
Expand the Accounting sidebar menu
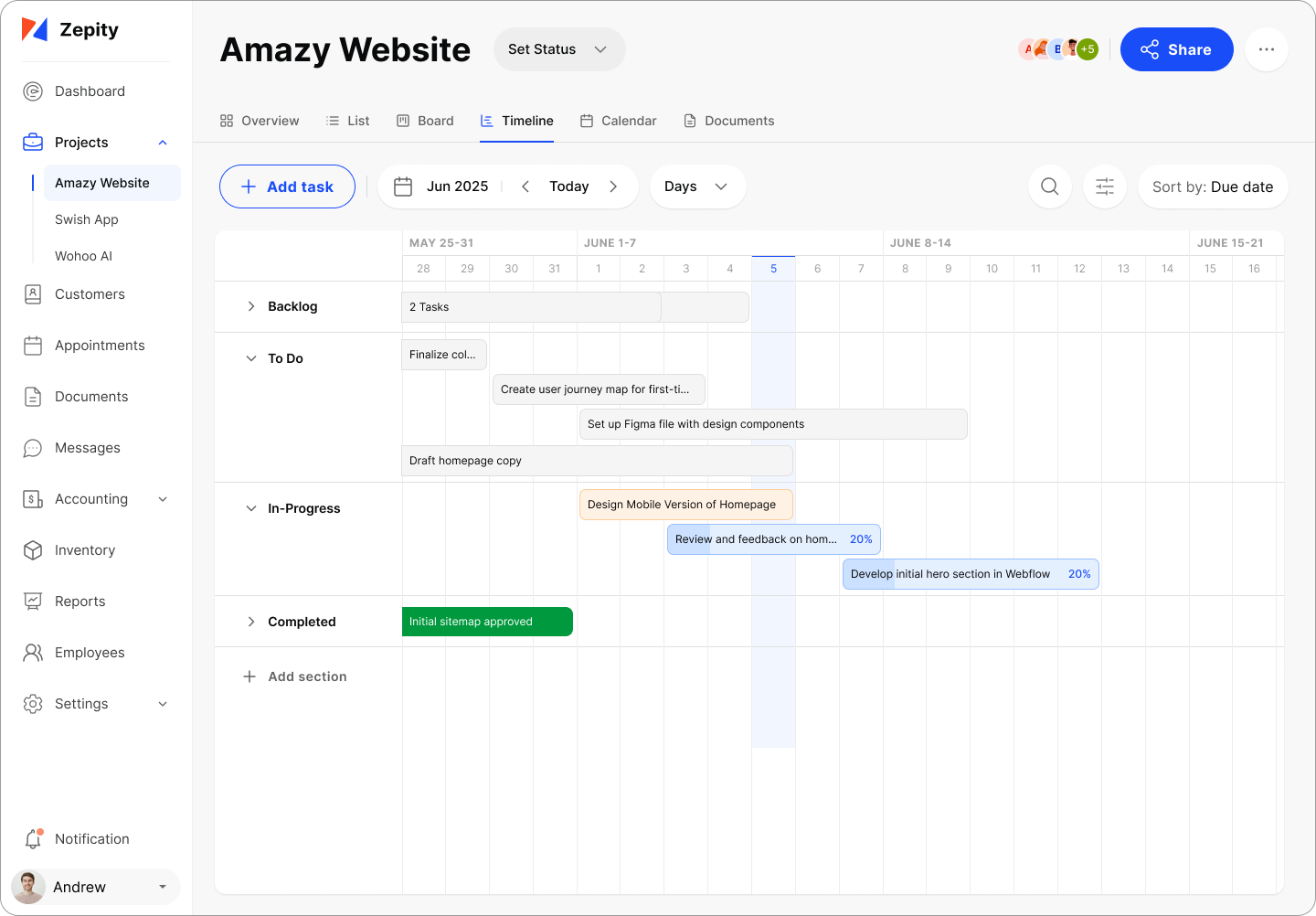[x=163, y=499]
